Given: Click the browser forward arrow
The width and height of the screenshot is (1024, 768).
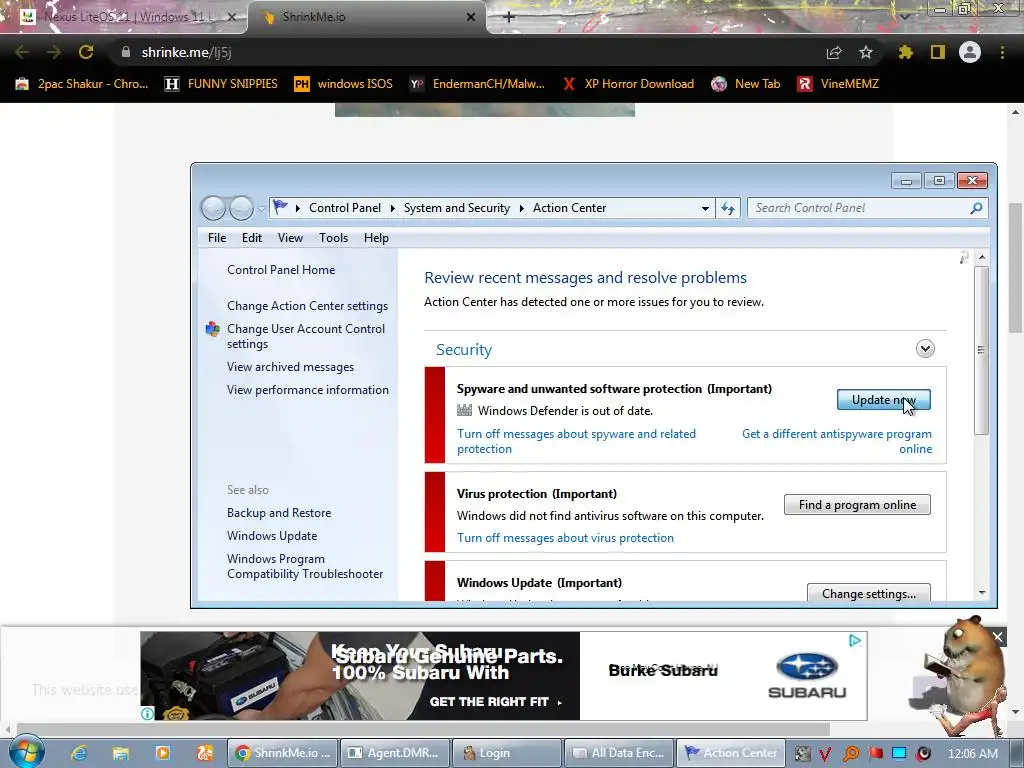Looking at the screenshot, I should pyautogui.click(x=54, y=52).
